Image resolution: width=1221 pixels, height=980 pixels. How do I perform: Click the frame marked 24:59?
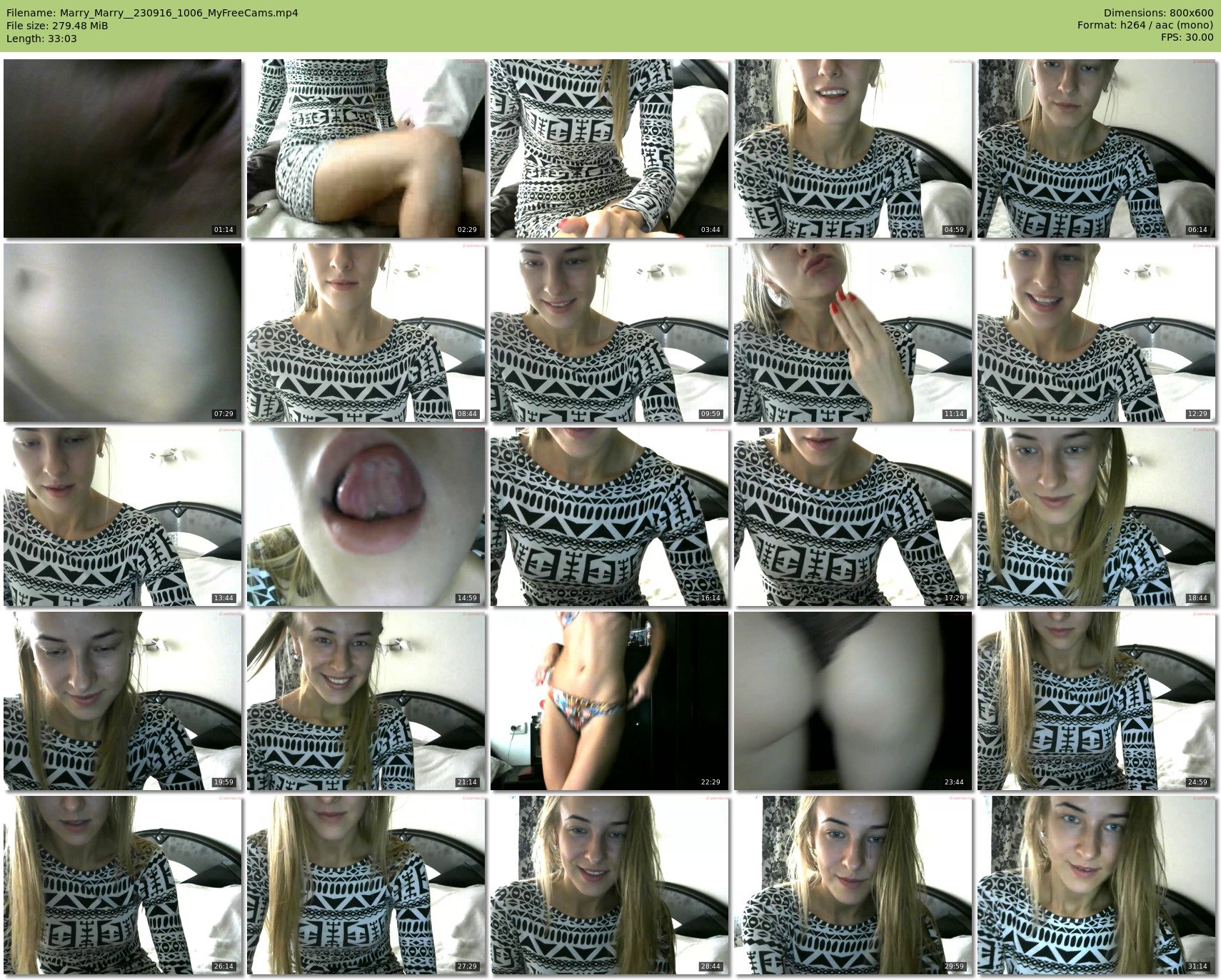pos(1096,701)
